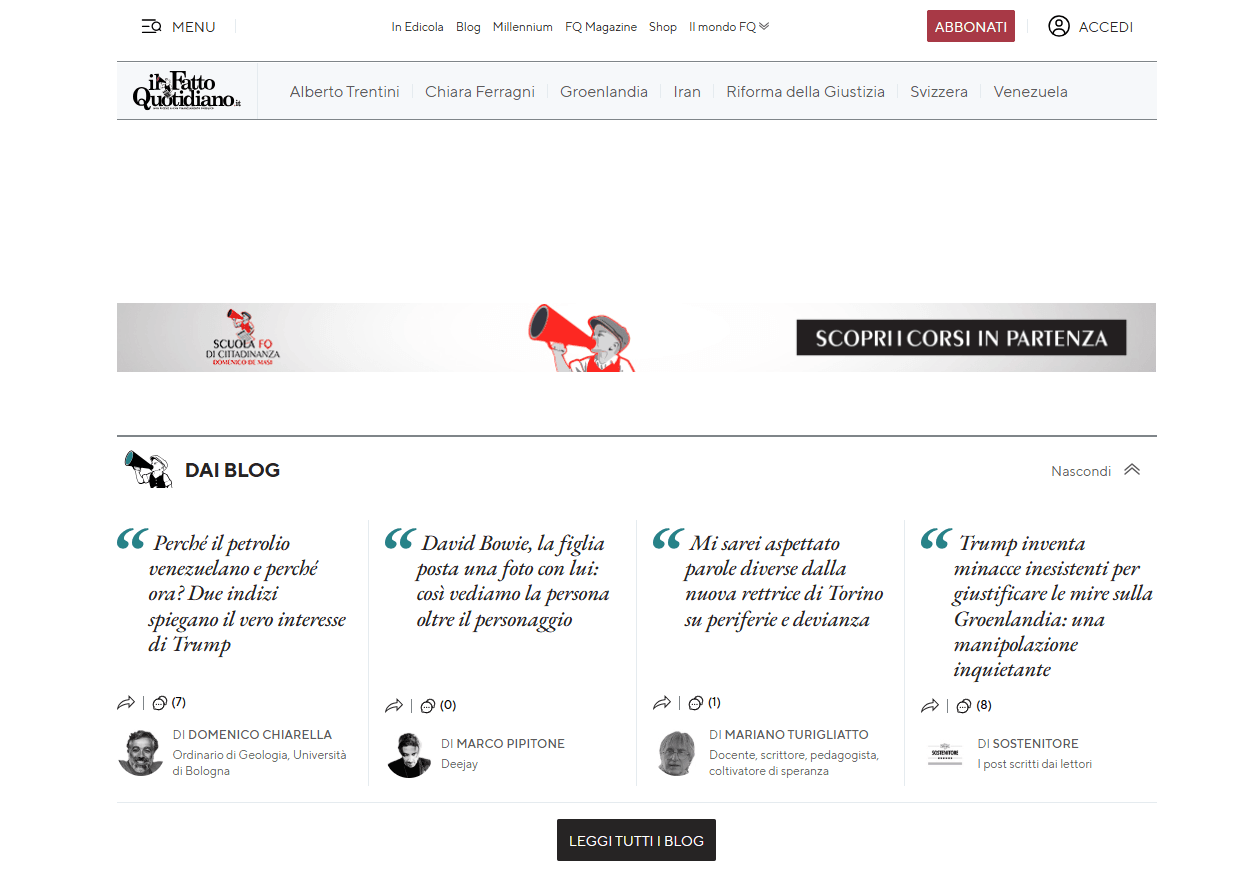Read the nuova rettrice di Torino headline

(784, 581)
